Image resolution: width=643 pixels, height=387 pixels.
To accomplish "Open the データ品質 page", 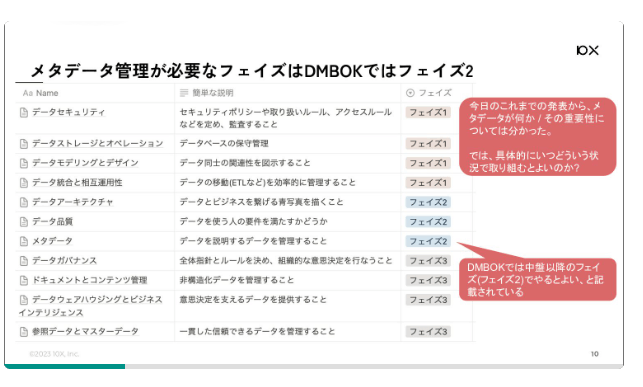I will point(52,222).
